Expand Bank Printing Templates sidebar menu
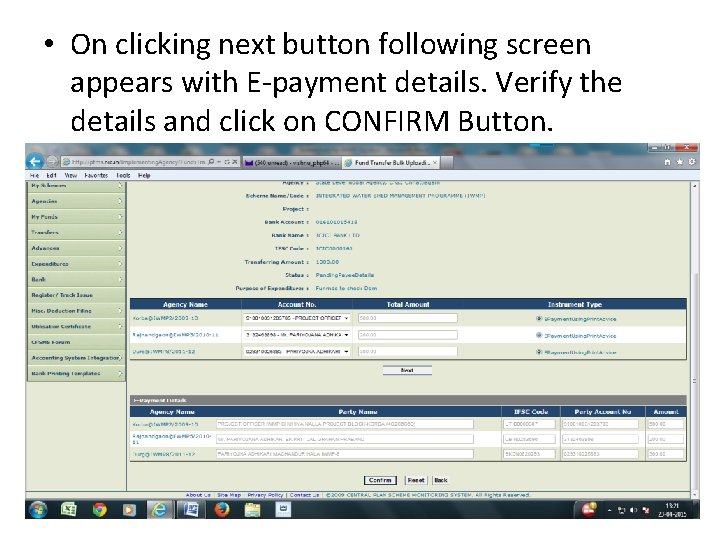720x540 pixels. (x=76, y=373)
